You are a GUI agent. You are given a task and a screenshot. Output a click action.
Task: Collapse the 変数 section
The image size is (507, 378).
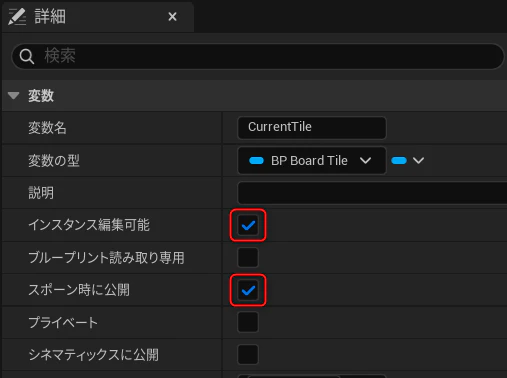click(x=14, y=96)
